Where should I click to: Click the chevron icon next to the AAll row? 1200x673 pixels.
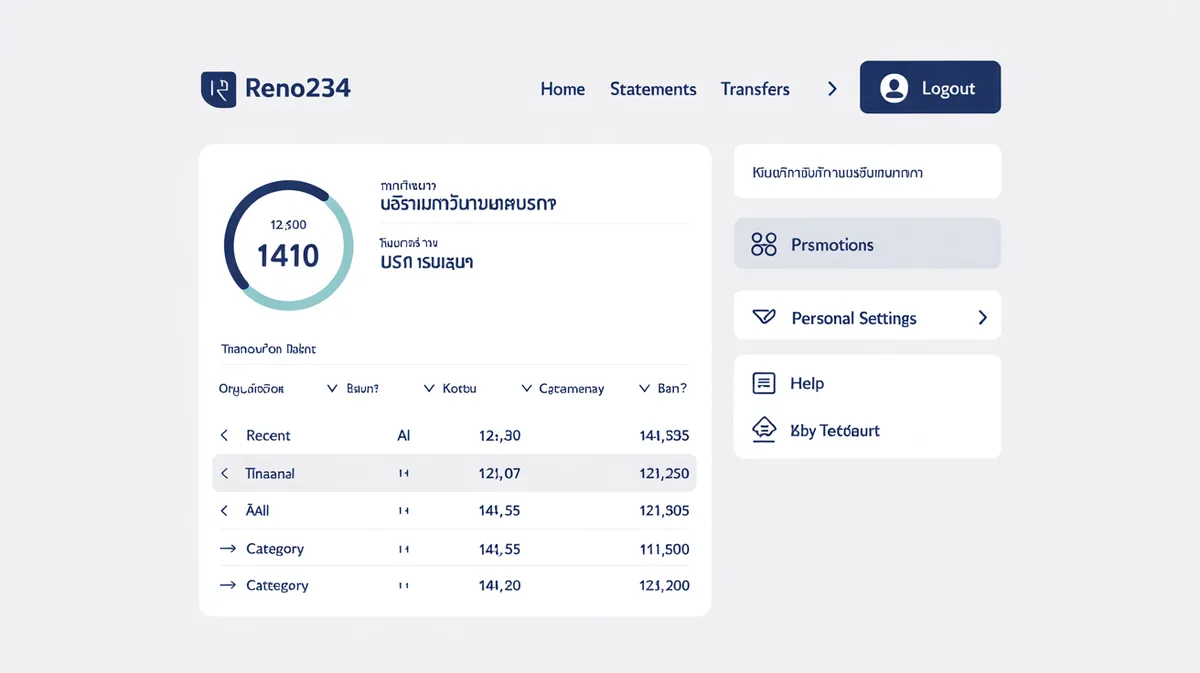pyautogui.click(x=223, y=510)
